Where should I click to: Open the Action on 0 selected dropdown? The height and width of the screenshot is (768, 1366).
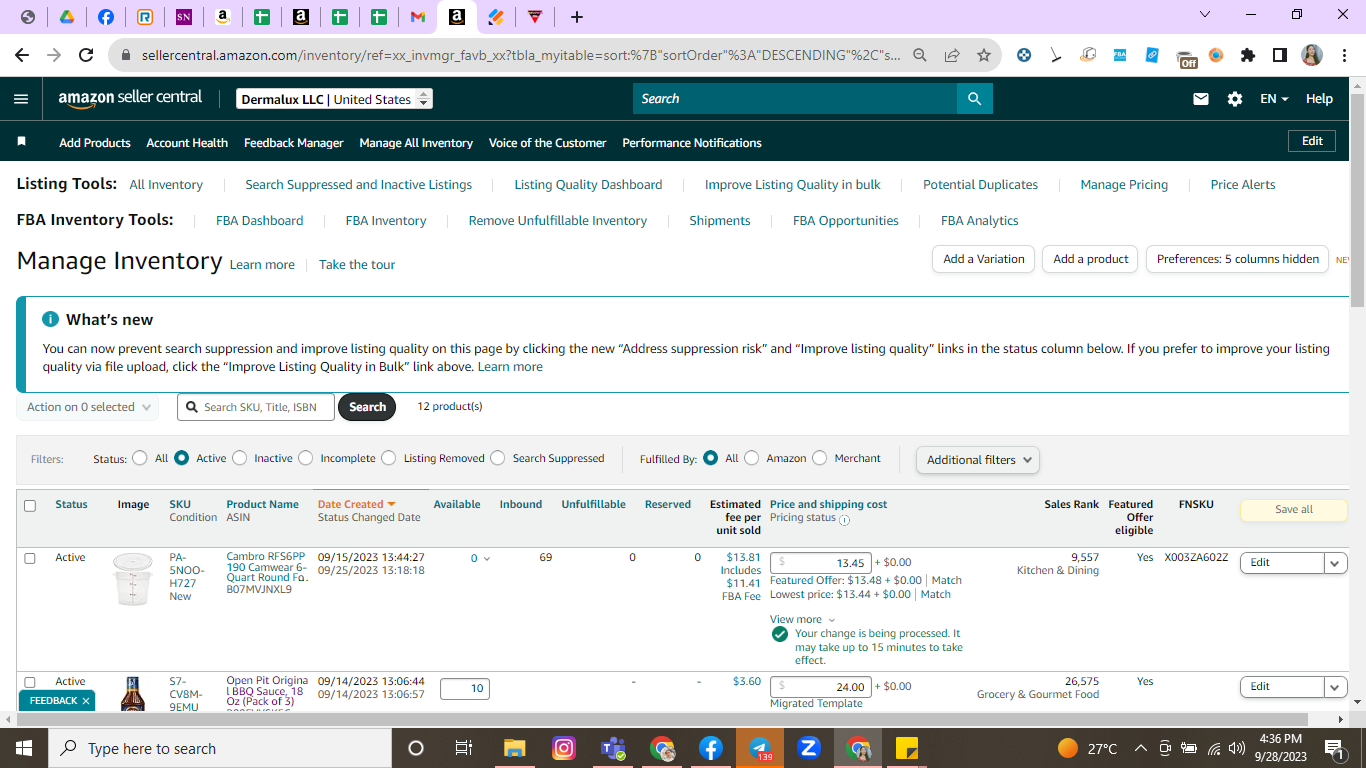[88, 407]
